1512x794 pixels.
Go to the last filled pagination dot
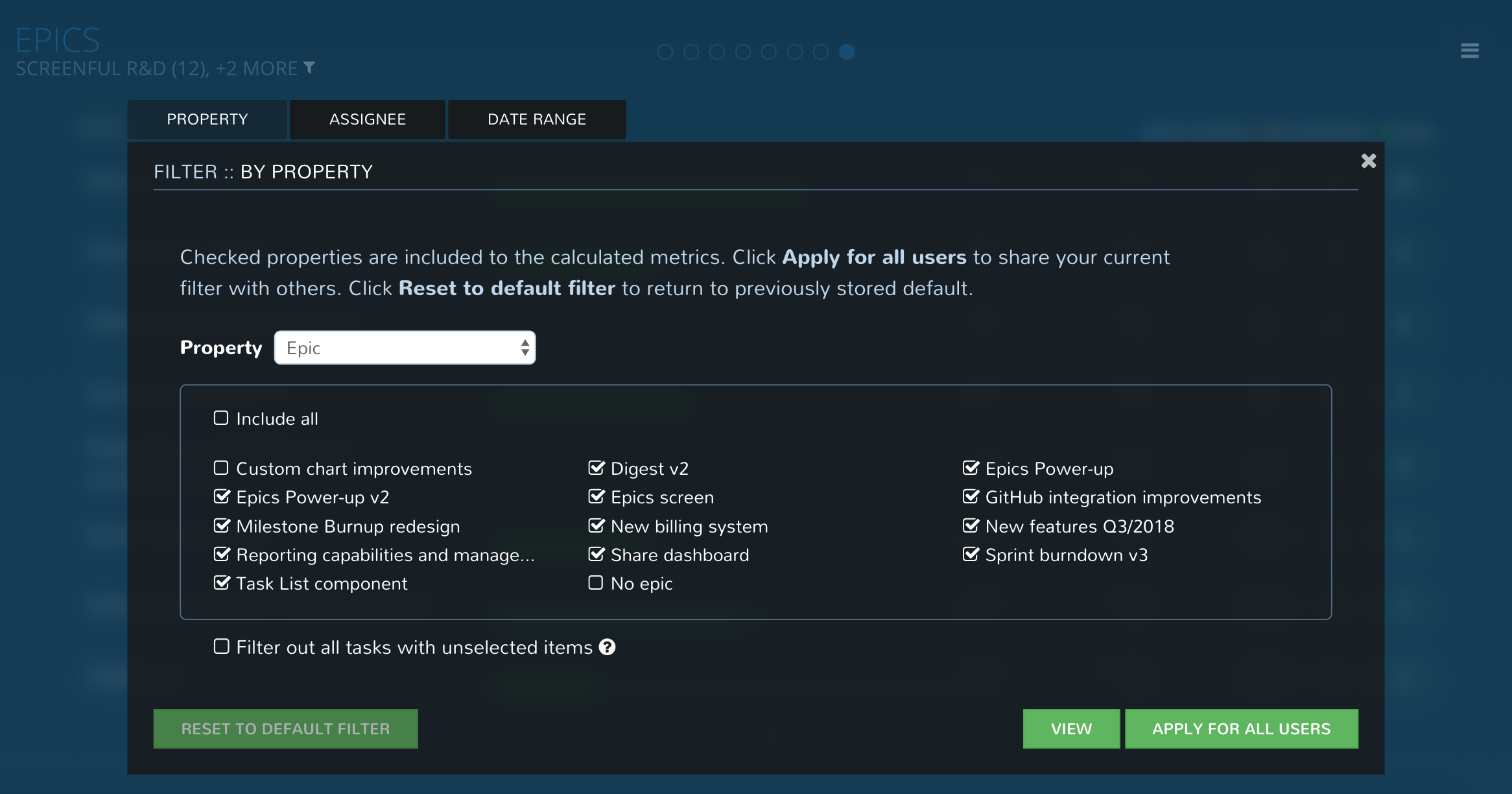[x=846, y=52]
